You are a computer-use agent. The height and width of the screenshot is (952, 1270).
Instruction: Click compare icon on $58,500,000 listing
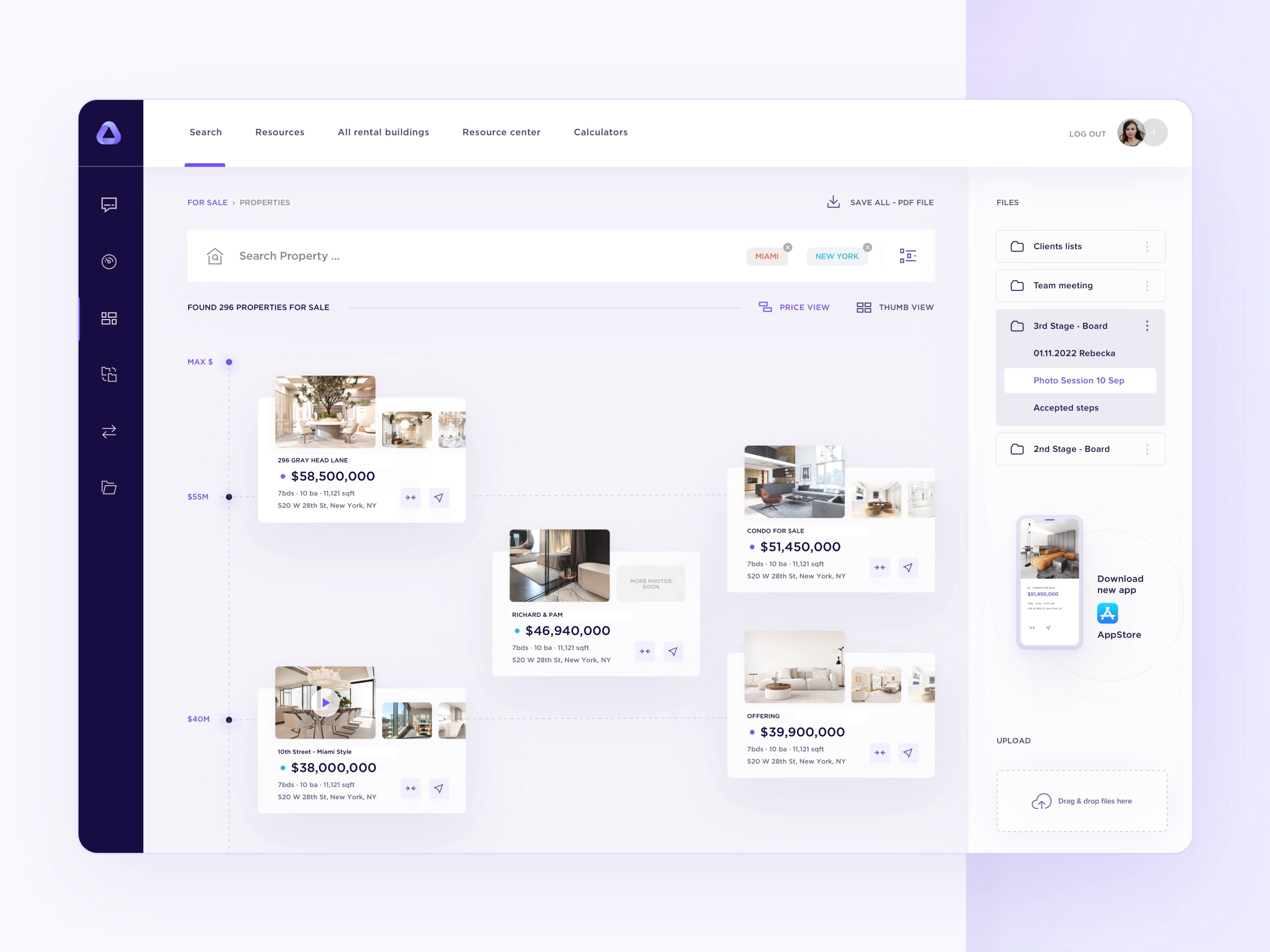click(410, 497)
